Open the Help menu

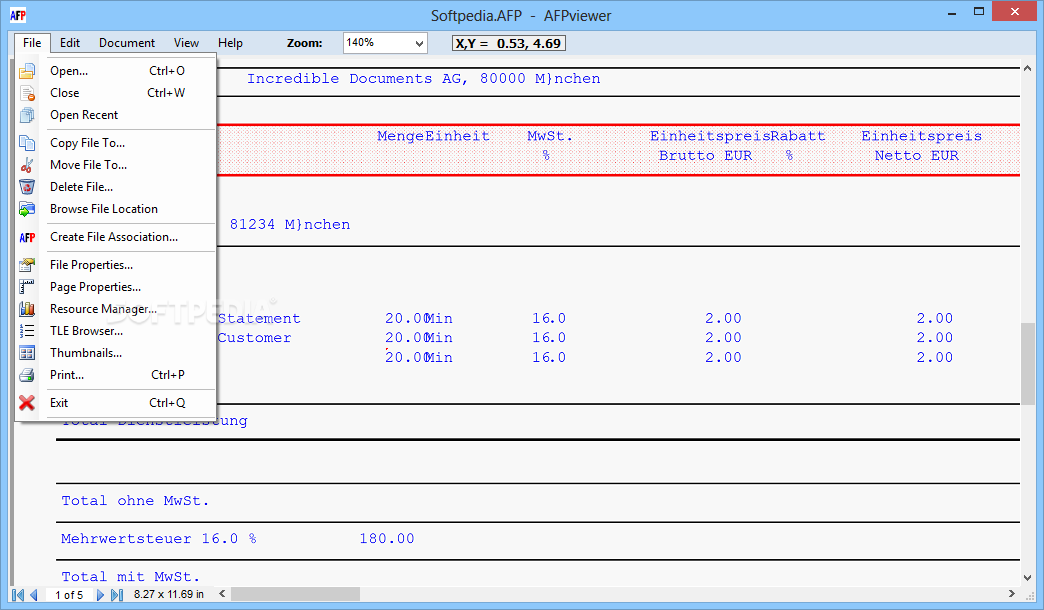pyautogui.click(x=230, y=43)
